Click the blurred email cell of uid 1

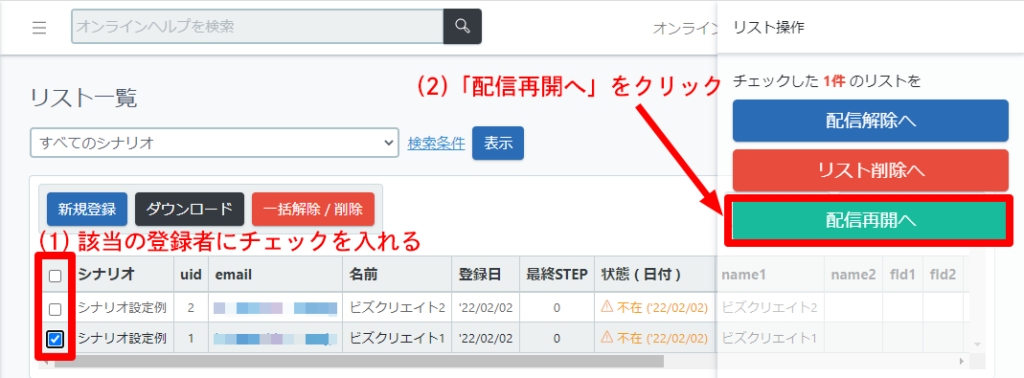coord(276,338)
